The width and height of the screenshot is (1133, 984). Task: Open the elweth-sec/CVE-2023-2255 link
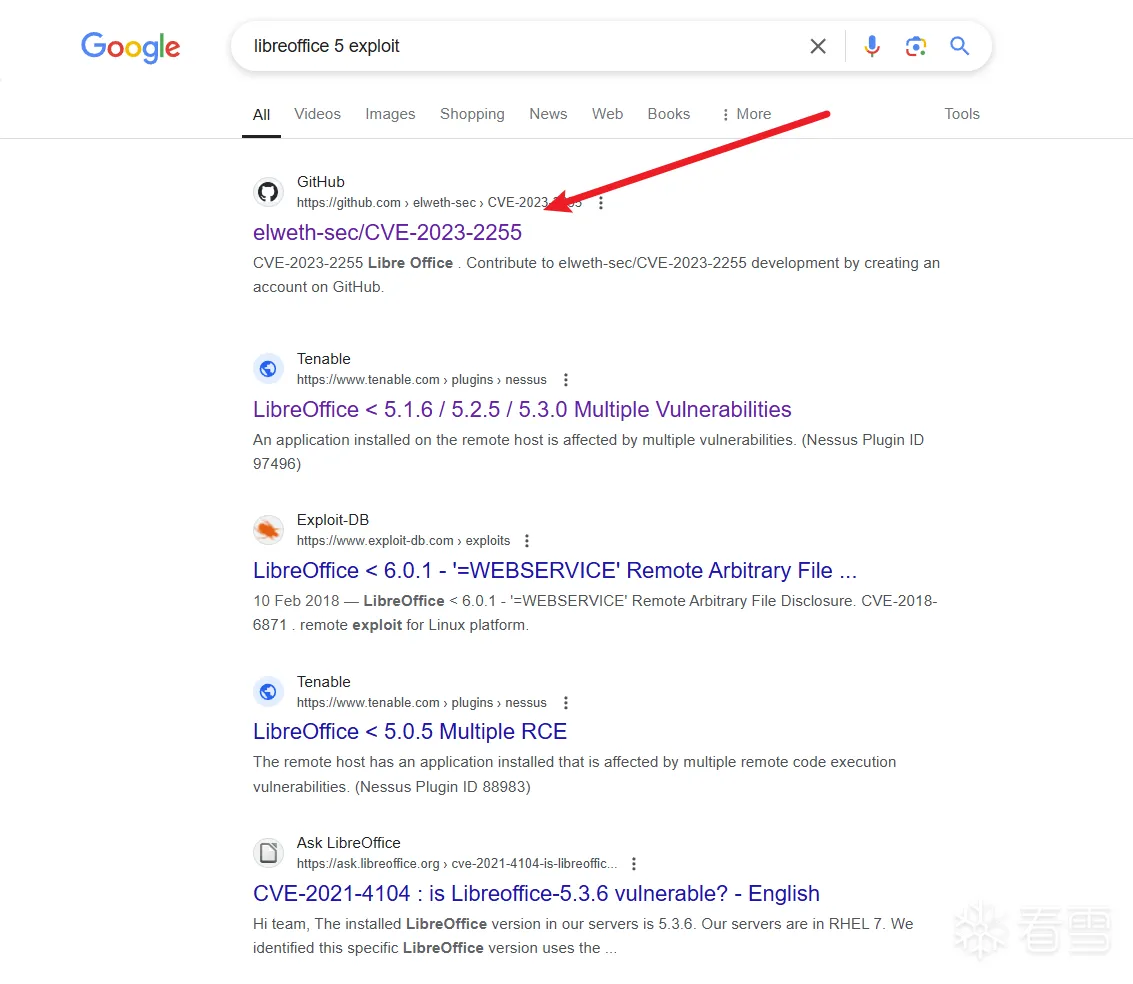(387, 232)
